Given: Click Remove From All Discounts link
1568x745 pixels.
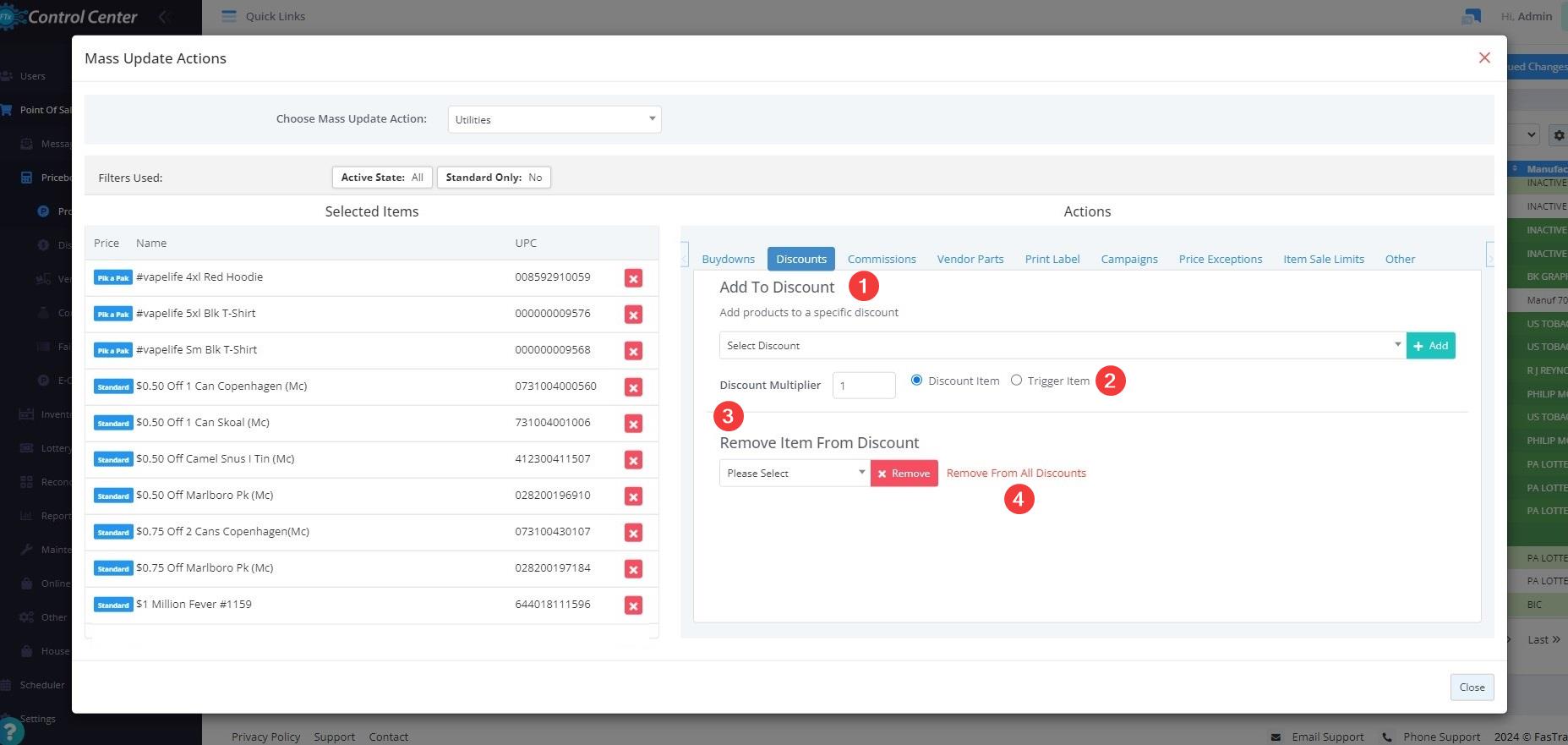Looking at the screenshot, I should 1016,473.
